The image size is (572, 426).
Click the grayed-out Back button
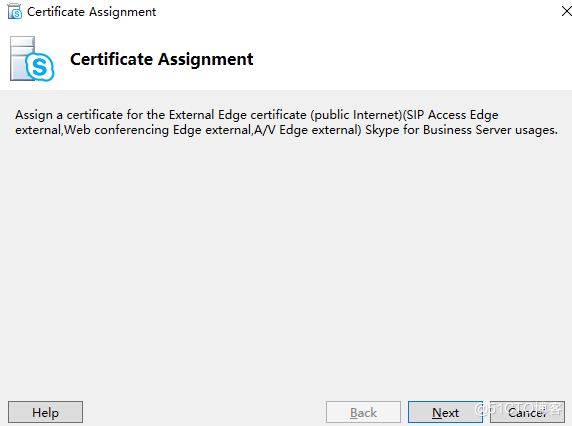coord(363,413)
